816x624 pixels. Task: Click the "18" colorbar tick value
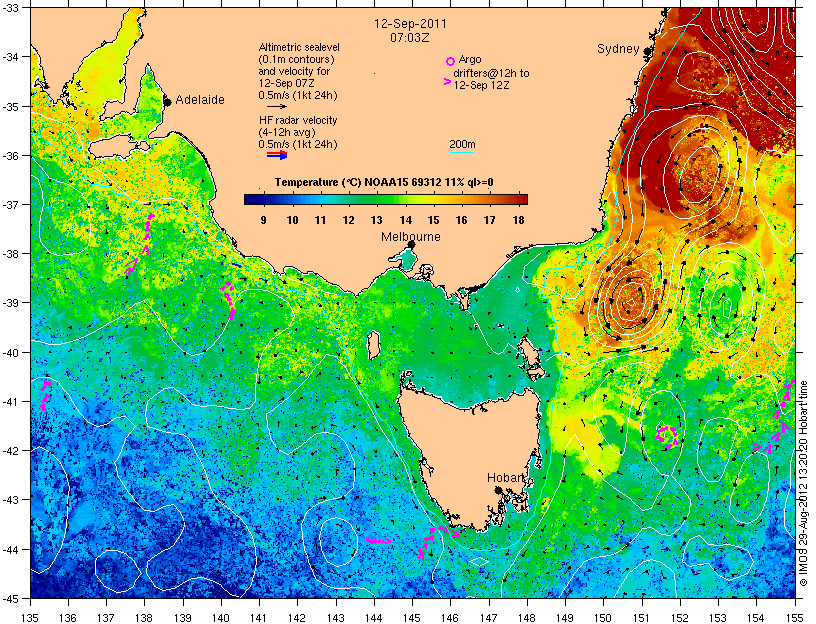(518, 220)
